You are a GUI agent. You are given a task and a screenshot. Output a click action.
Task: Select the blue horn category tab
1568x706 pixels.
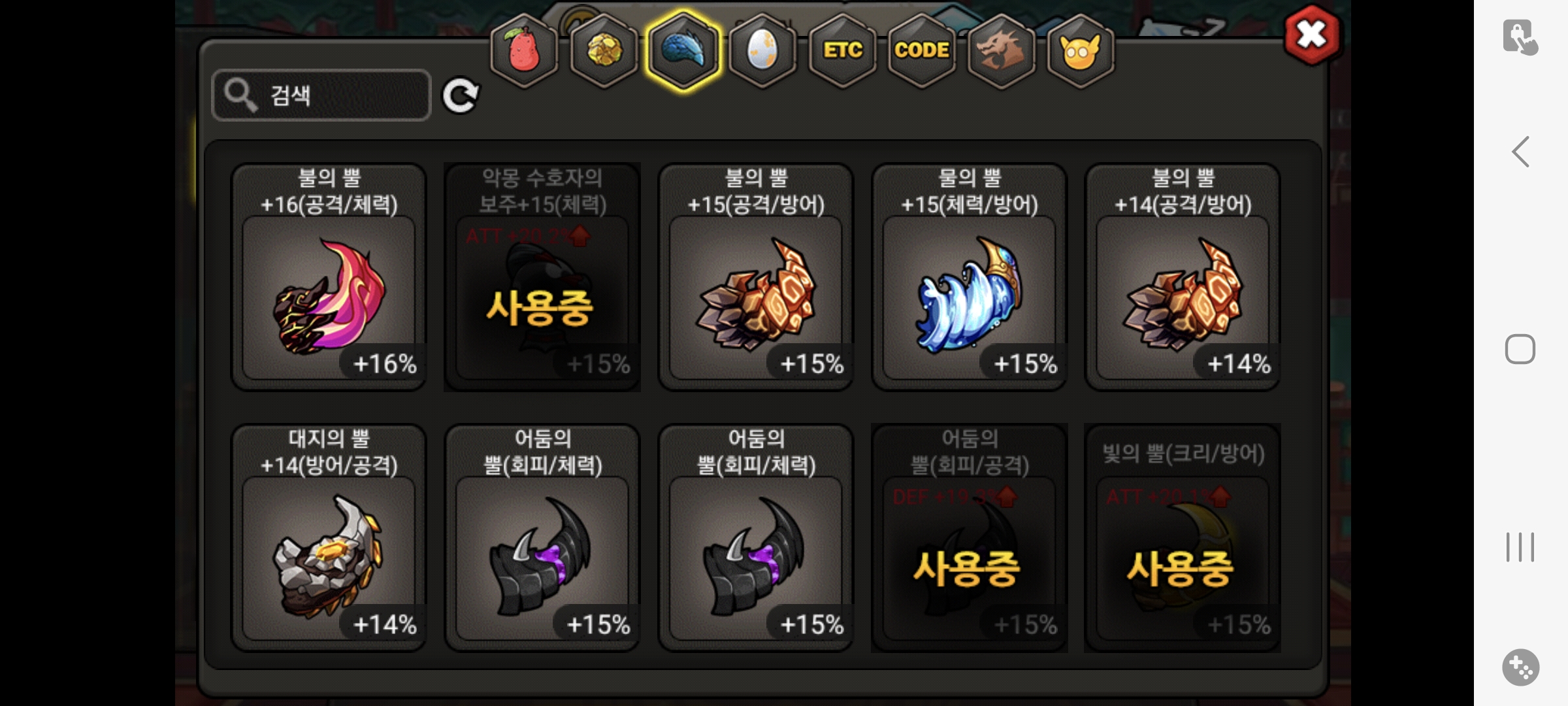(x=683, y=50)
